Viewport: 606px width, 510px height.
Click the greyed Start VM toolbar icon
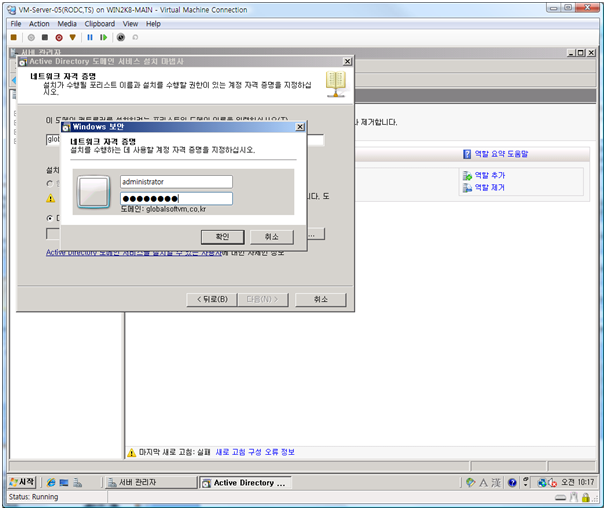tap(31, 37)
